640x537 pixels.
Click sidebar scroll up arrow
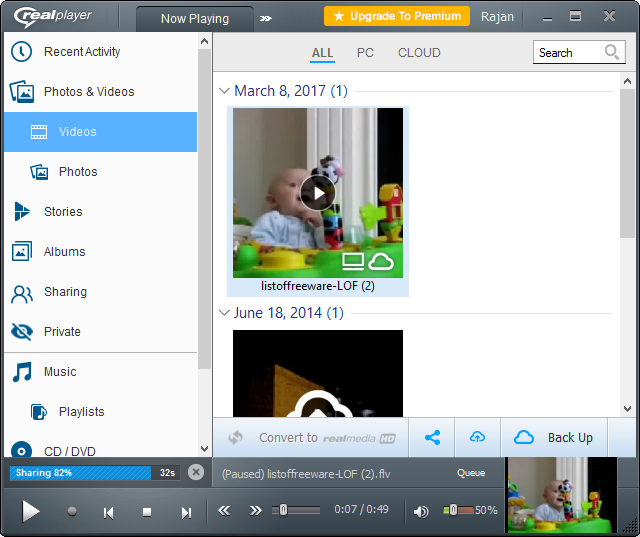tap(204, 41)
